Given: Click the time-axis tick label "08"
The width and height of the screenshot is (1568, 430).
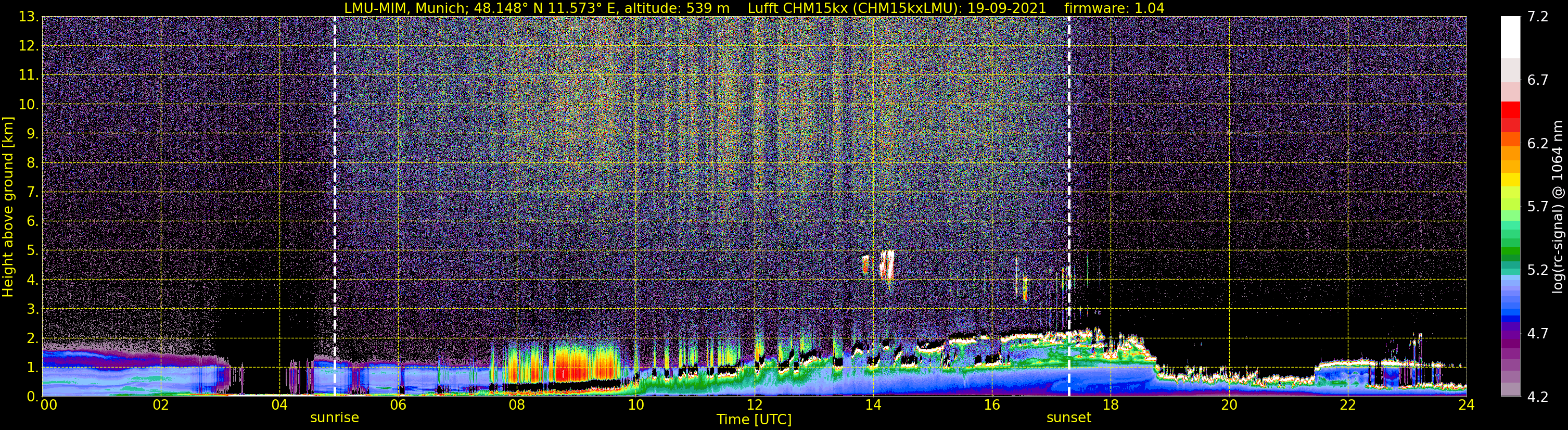Looking at the screenshot, I should tap(517, 406).
